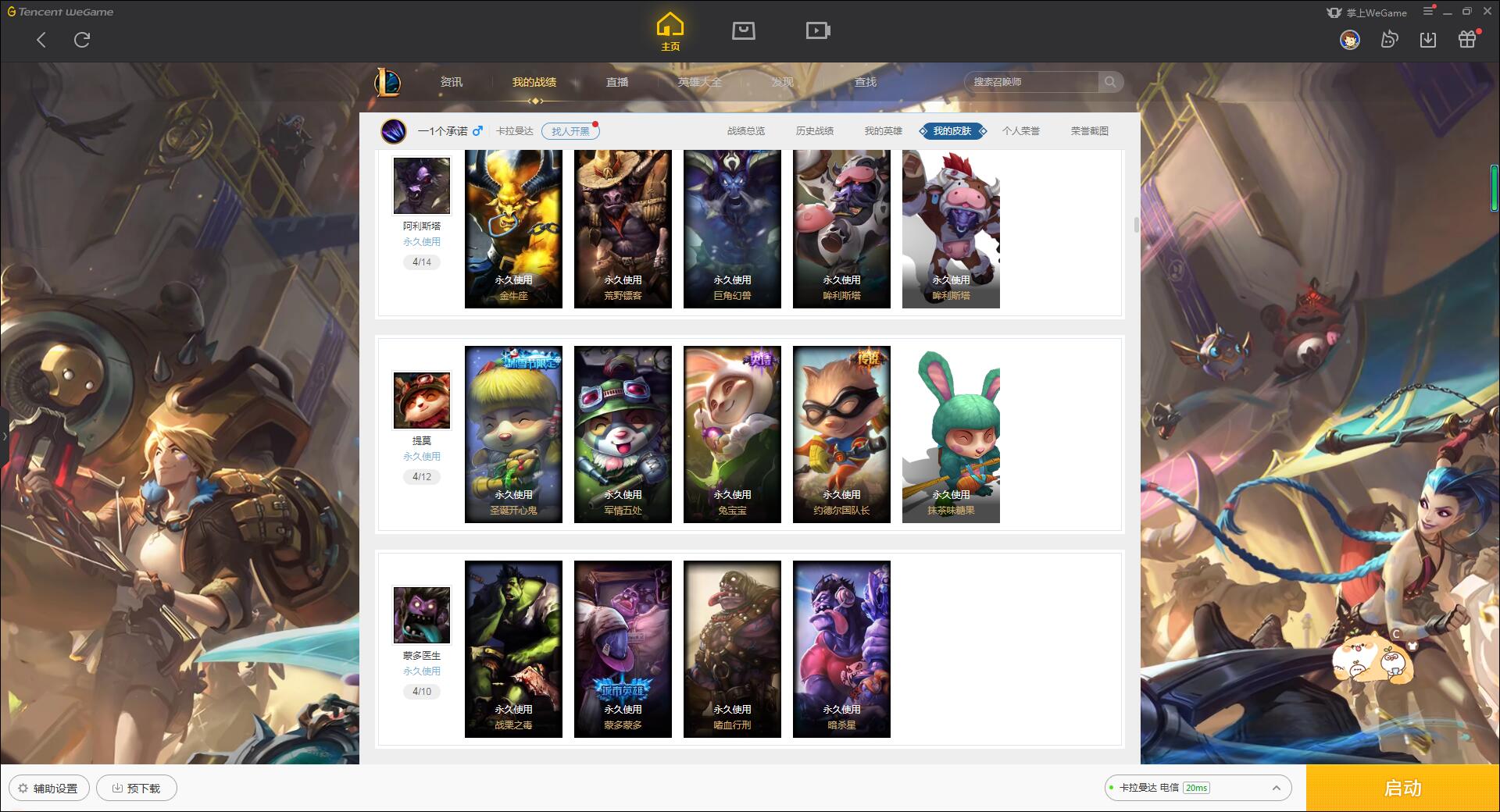The width and height of the screenshot is (1500, 812).
Task: Expand the 卡拉曼达 电信 server dropdown
Action: coord(1277,788)
